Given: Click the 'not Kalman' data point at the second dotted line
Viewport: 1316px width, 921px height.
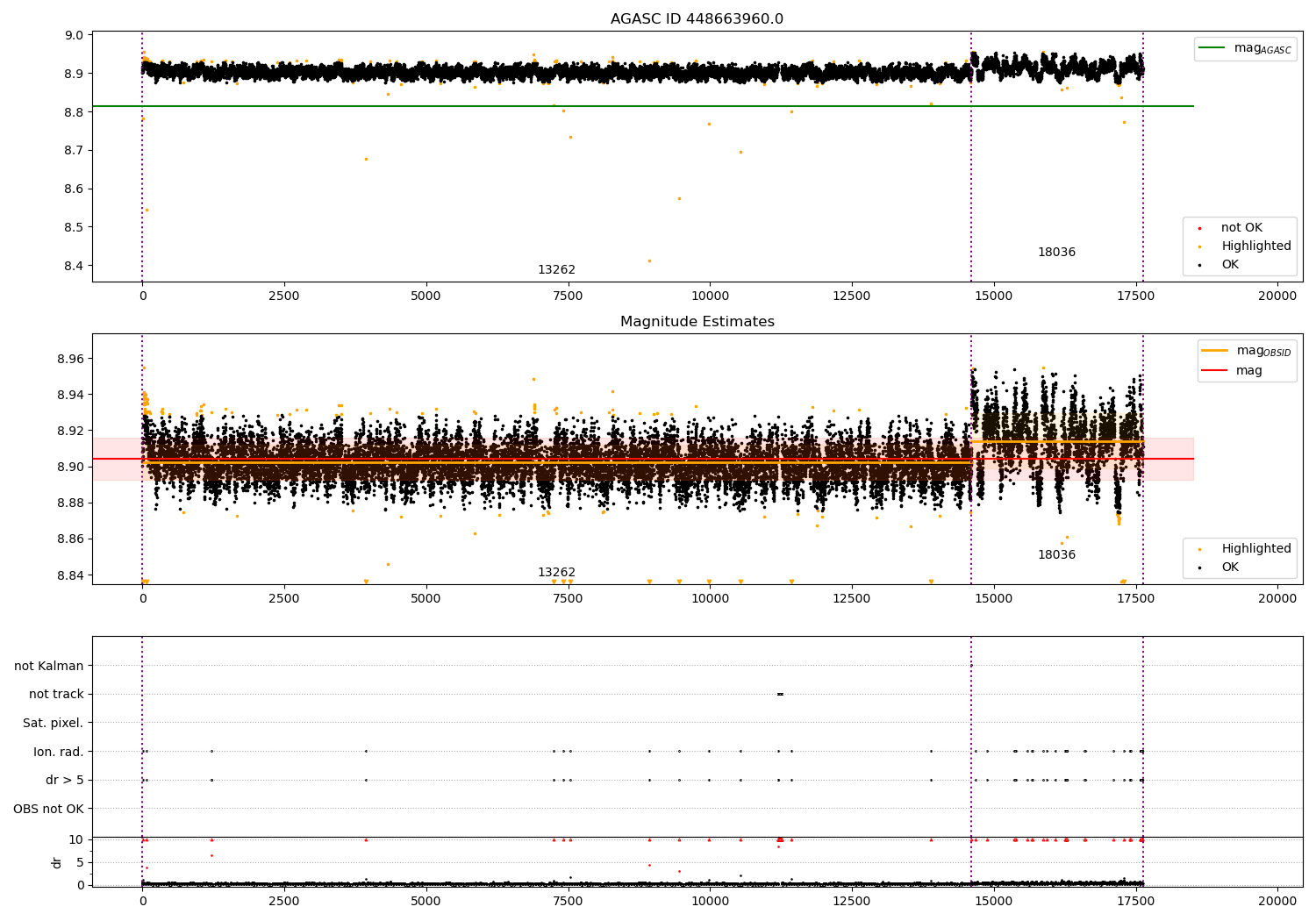Looking at the screenshot, I should point(971,666).
